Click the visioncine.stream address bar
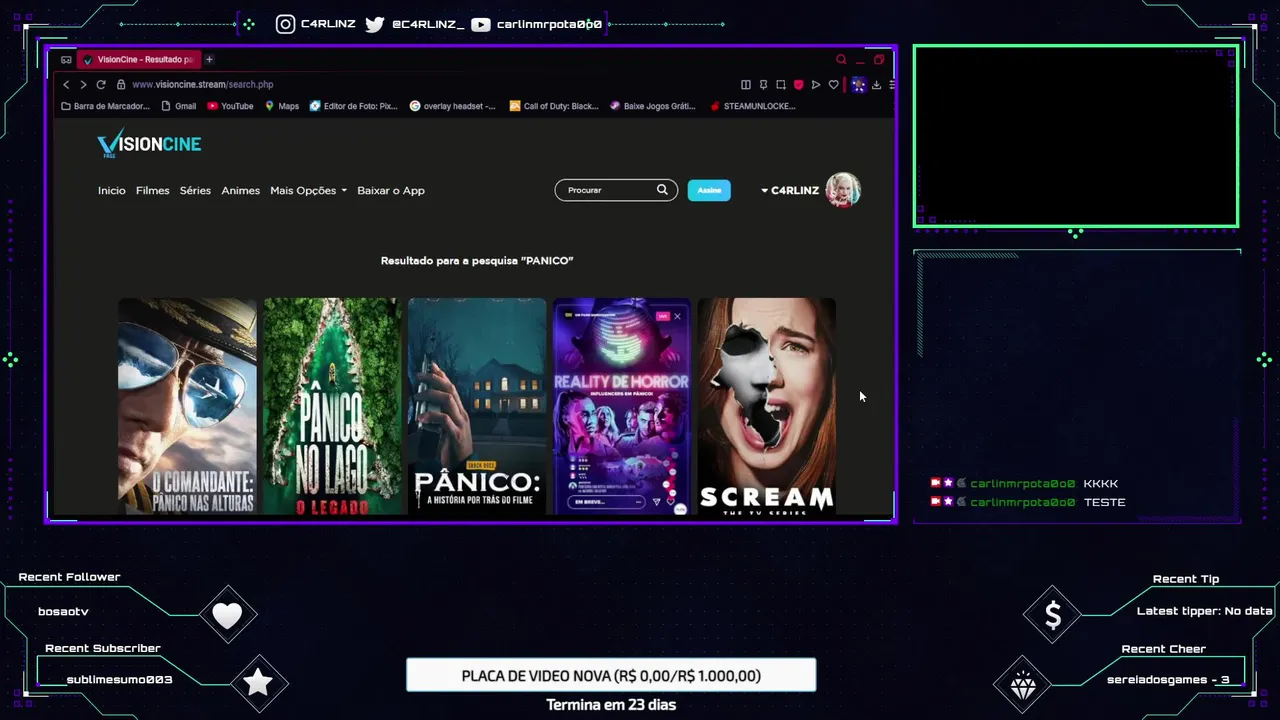1280x720 pixels. [x=203, y=85]
